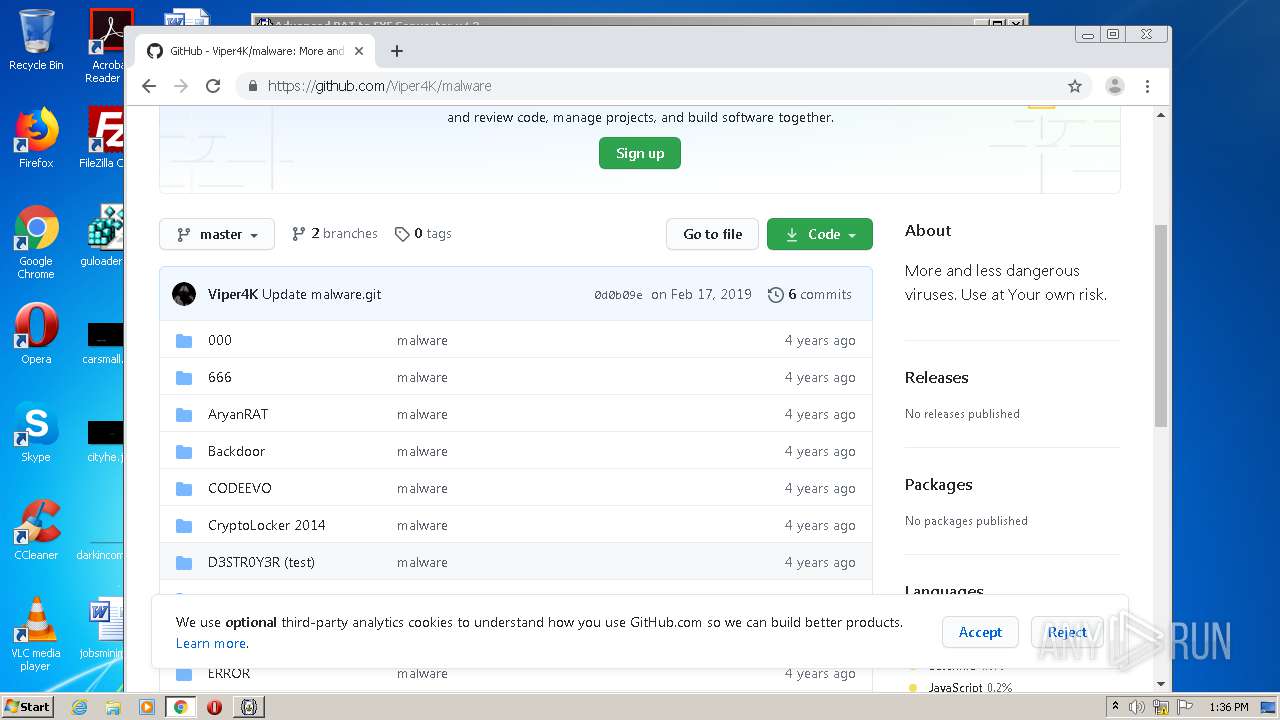This screenshot has height=720, width=1280.
Task: Open the Skype desktop shortcut
Action: [36, 432]
